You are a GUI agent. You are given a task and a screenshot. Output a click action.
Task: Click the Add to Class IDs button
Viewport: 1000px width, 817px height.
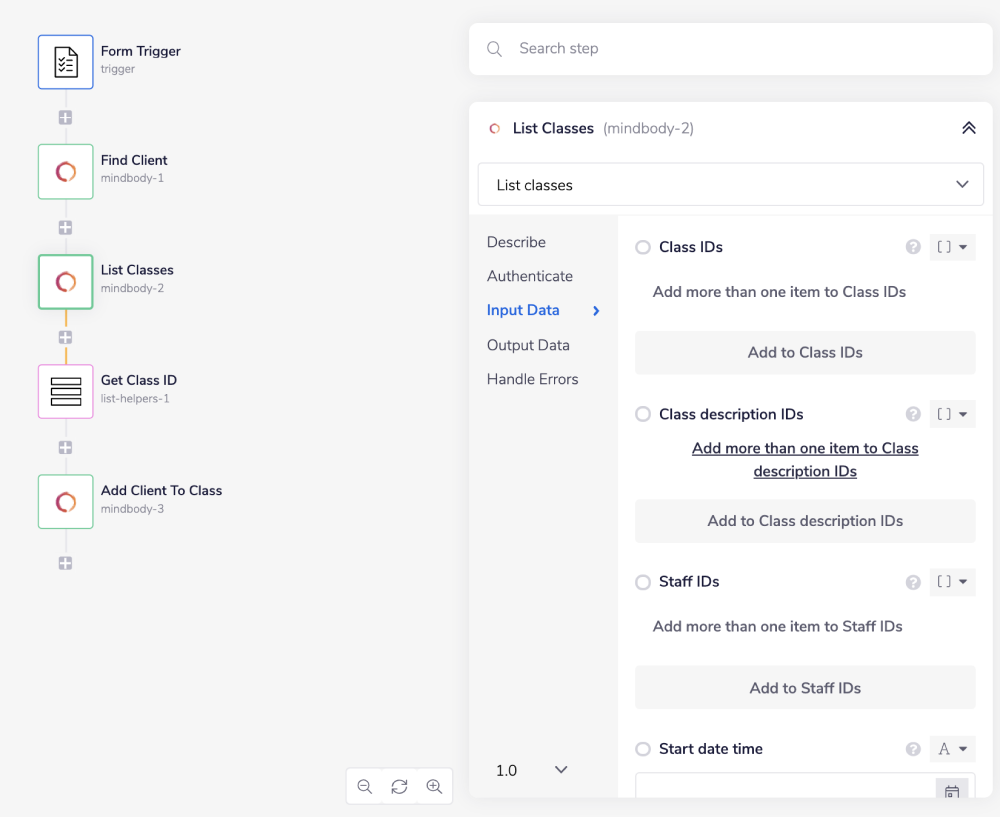tap(805, 353)
